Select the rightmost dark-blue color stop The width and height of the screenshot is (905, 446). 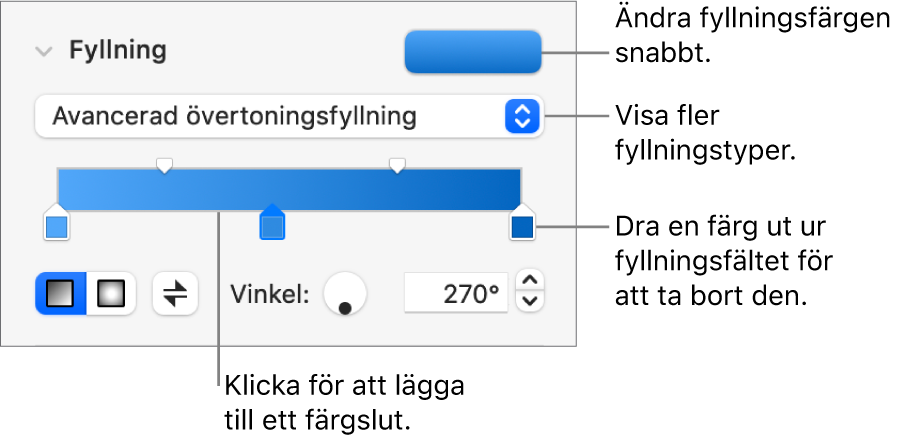(522, 227)
